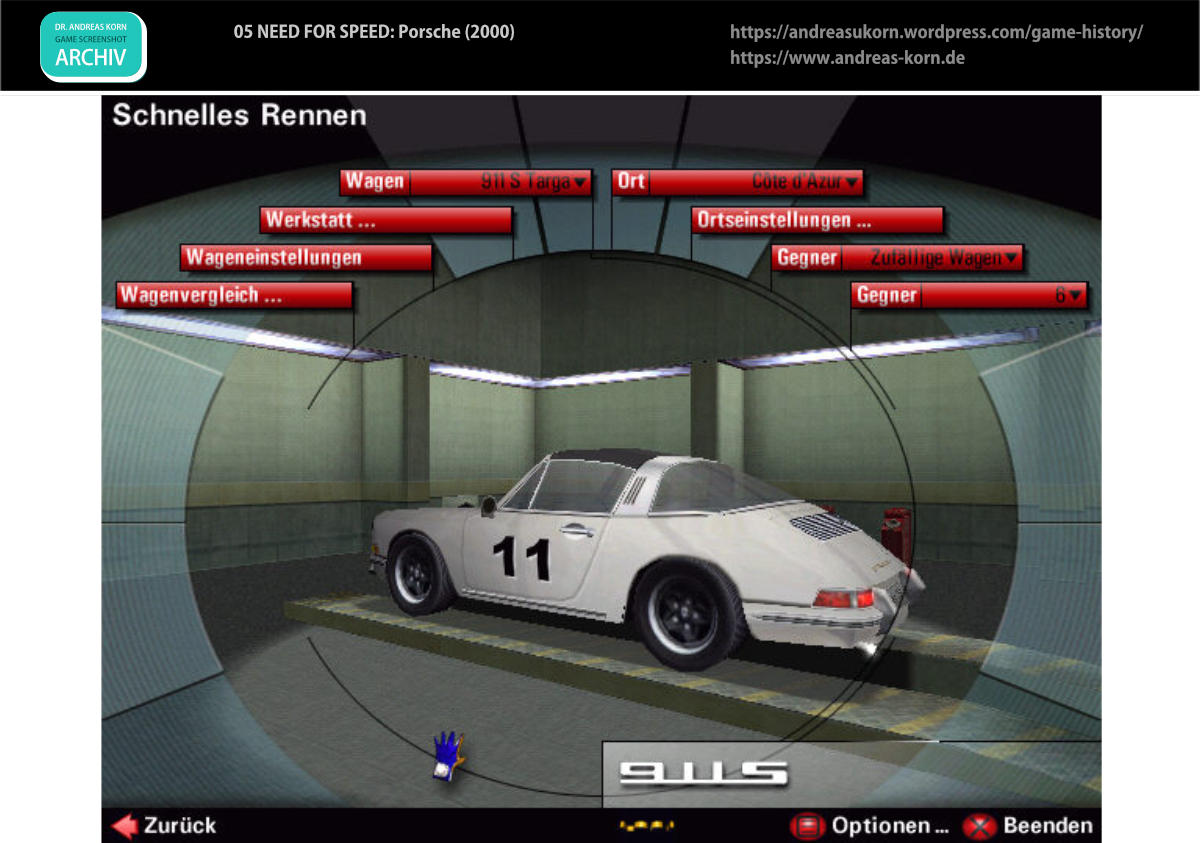The height and width of the screenshot is (843, 1200).
Task: Open the Wagen car dropdown
Action: [x=466, y=182]
